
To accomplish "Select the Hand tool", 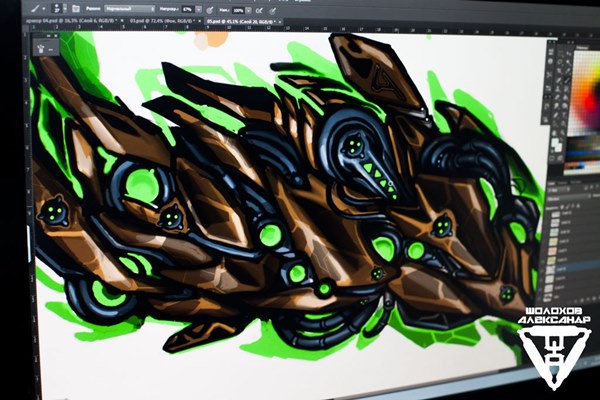I will click(554, 133).
